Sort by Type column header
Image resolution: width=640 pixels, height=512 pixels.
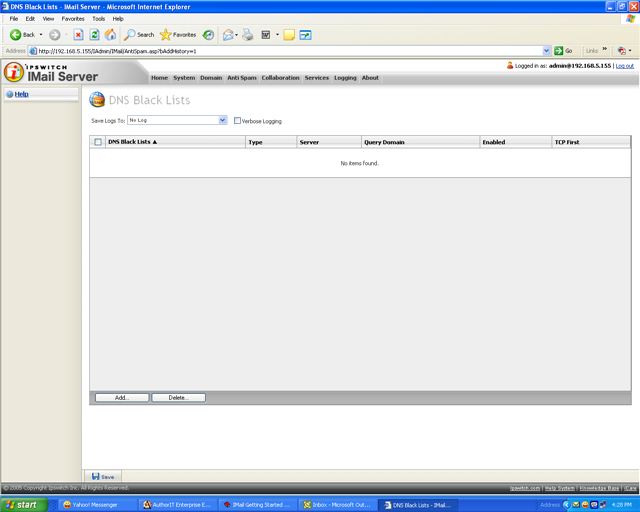[x=271, y=142]
